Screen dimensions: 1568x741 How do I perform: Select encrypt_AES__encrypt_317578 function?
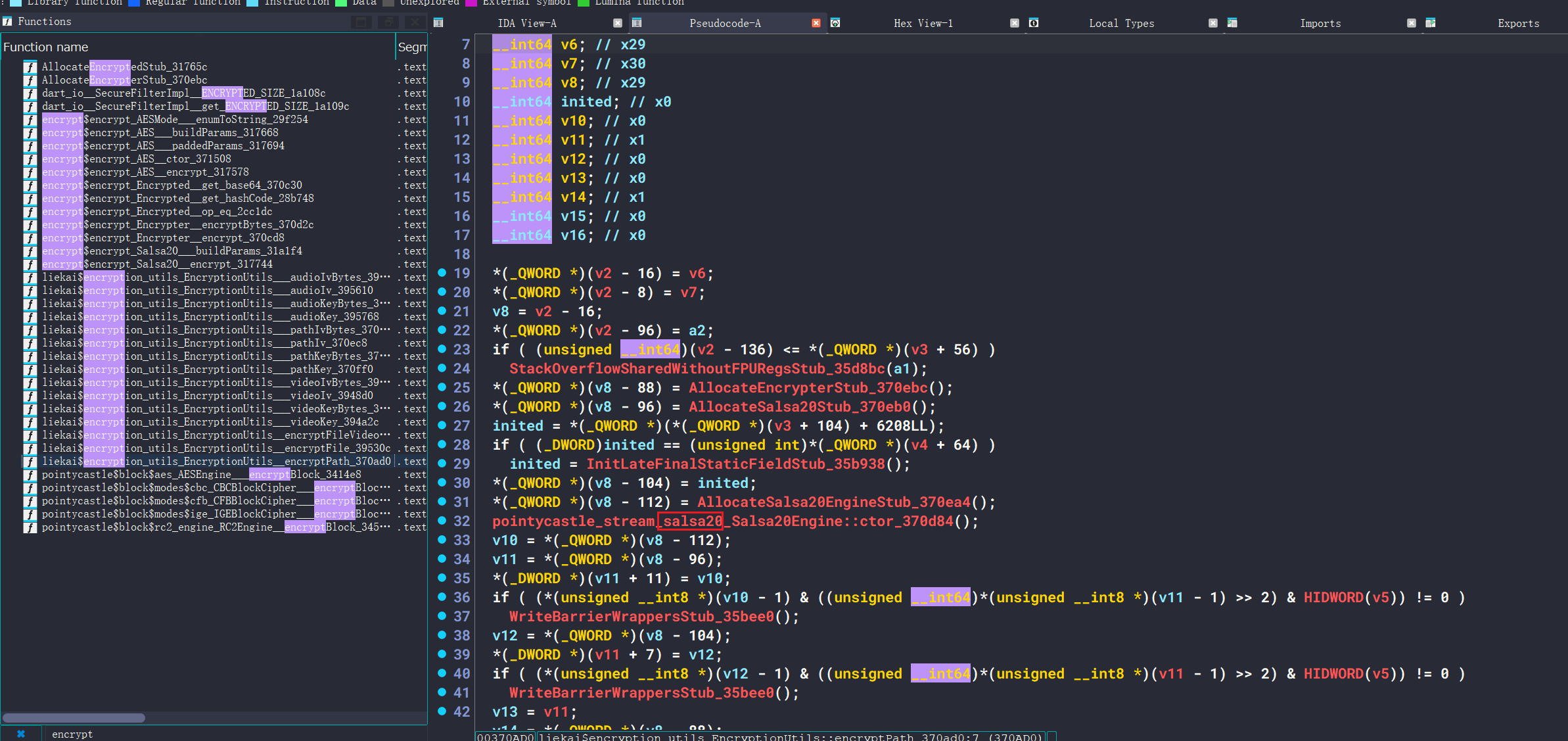point(145,172)
